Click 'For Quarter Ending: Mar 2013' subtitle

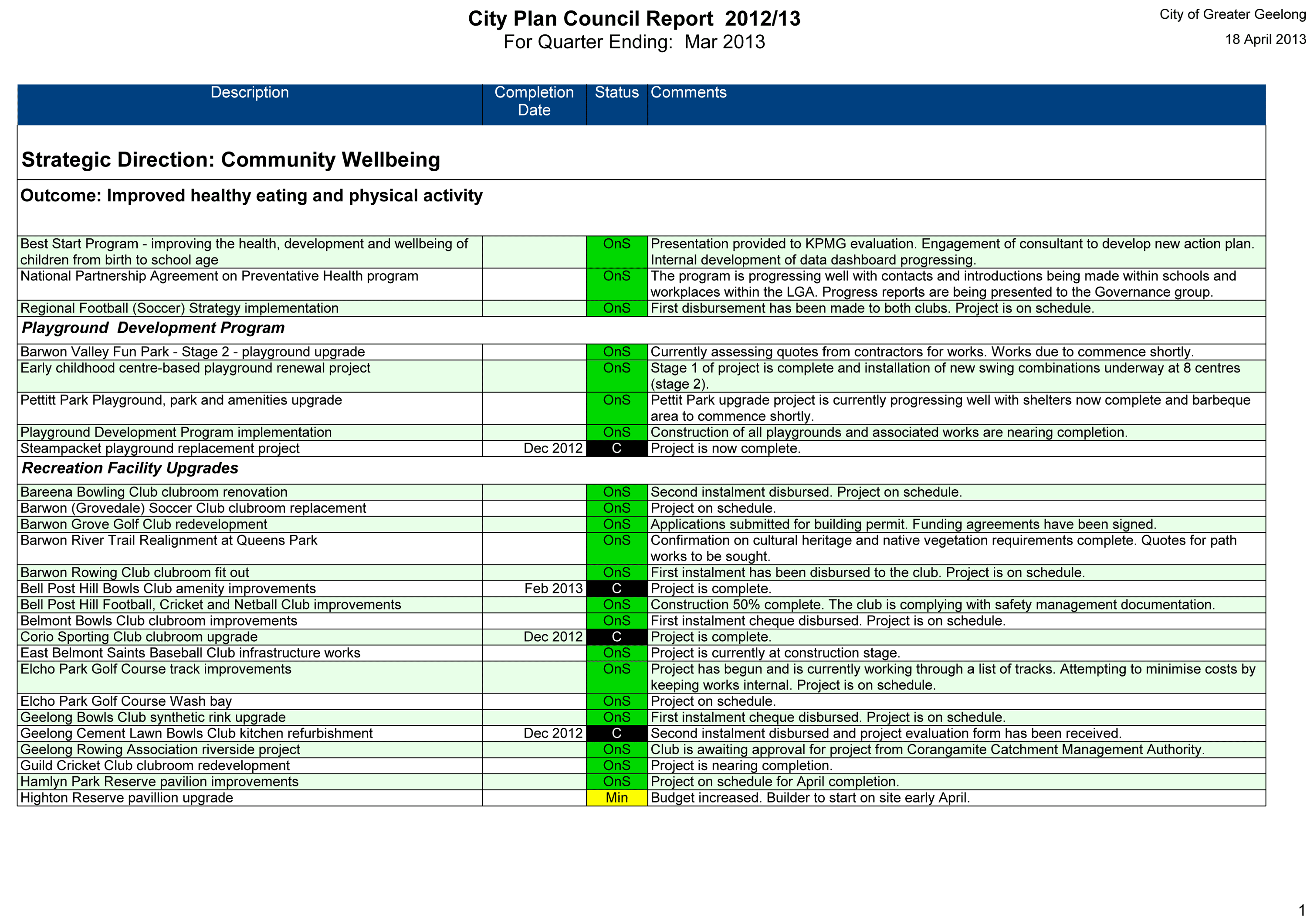point(634,42)
